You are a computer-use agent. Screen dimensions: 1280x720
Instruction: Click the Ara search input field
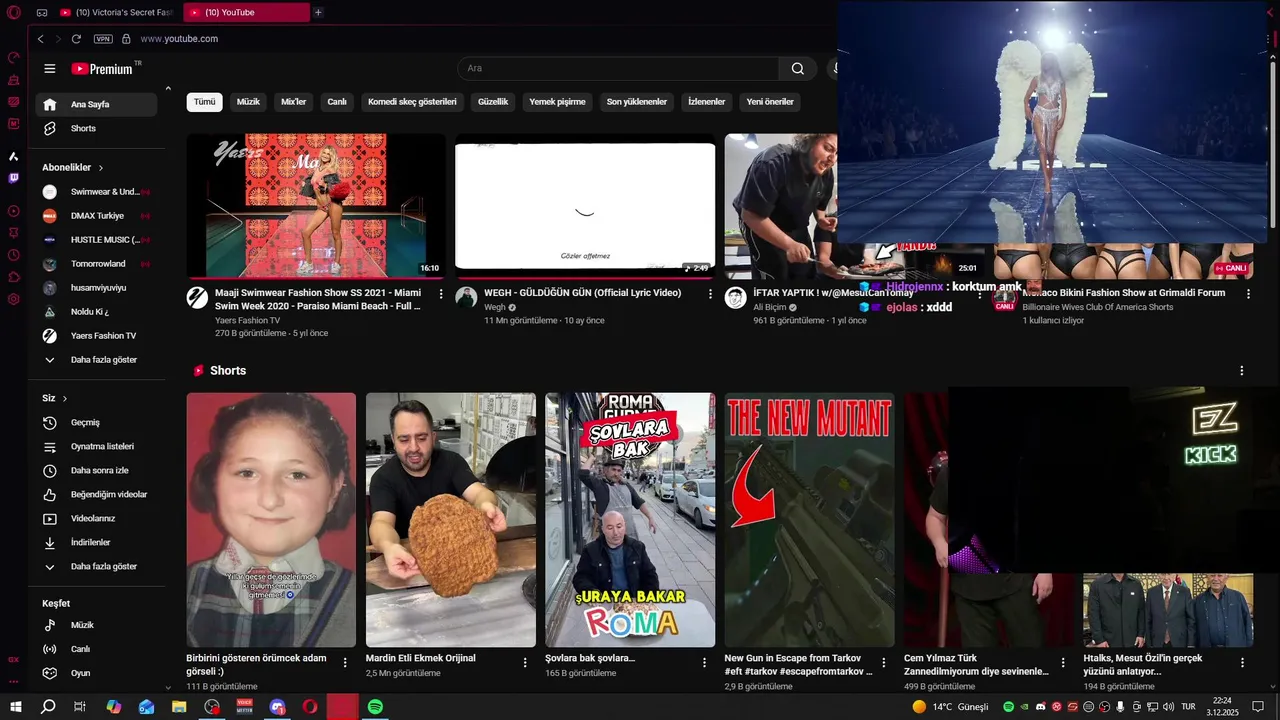point(618,69)
